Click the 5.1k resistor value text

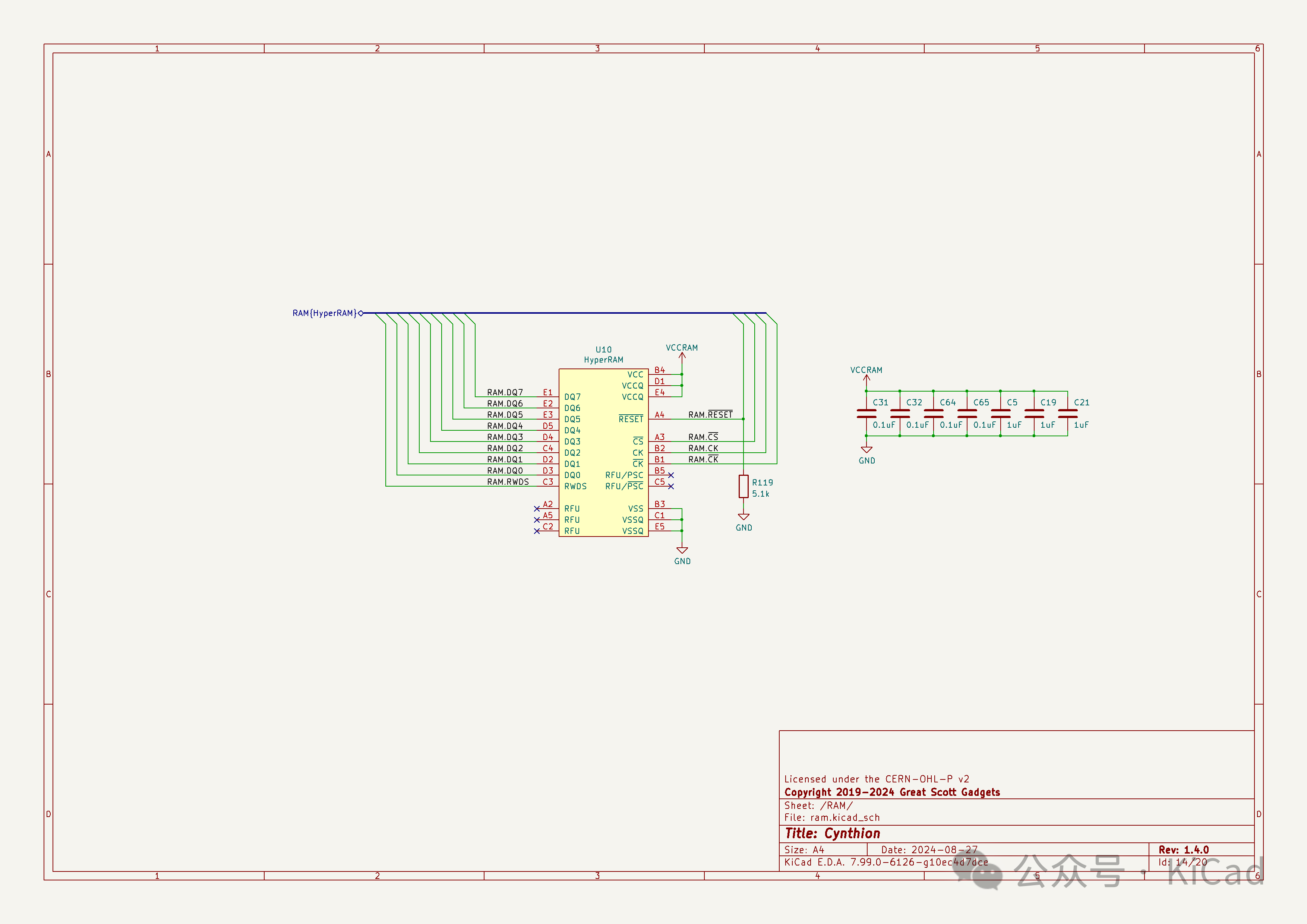pyautogui.click(x=761, y=494)
